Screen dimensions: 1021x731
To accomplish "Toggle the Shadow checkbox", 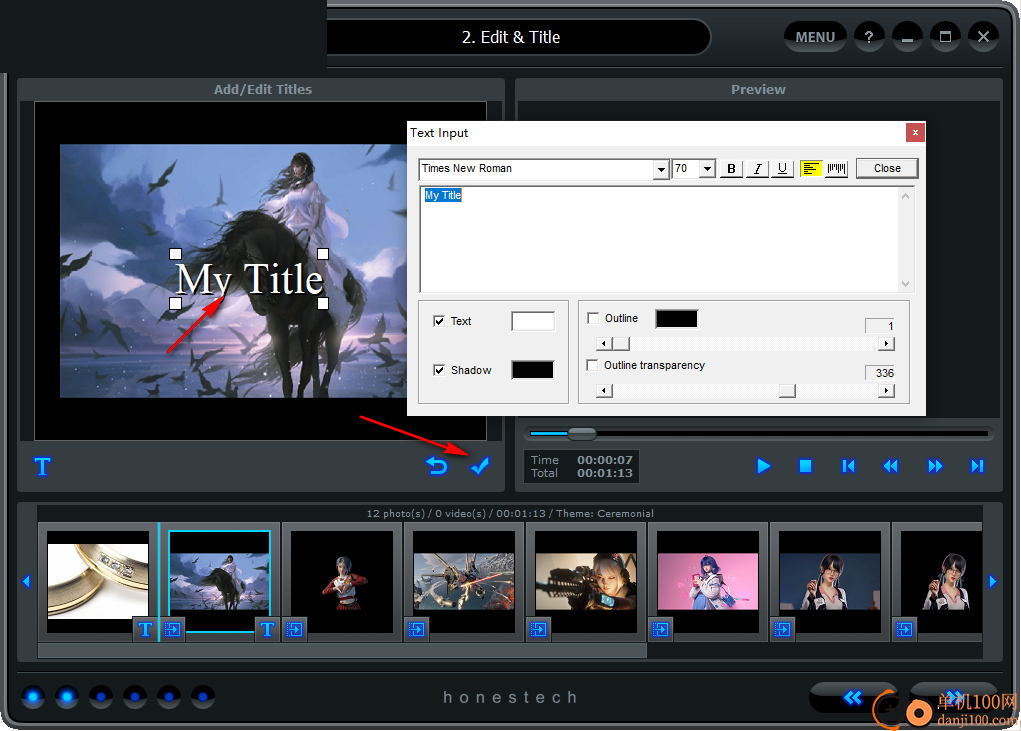I will pos(439,370).
